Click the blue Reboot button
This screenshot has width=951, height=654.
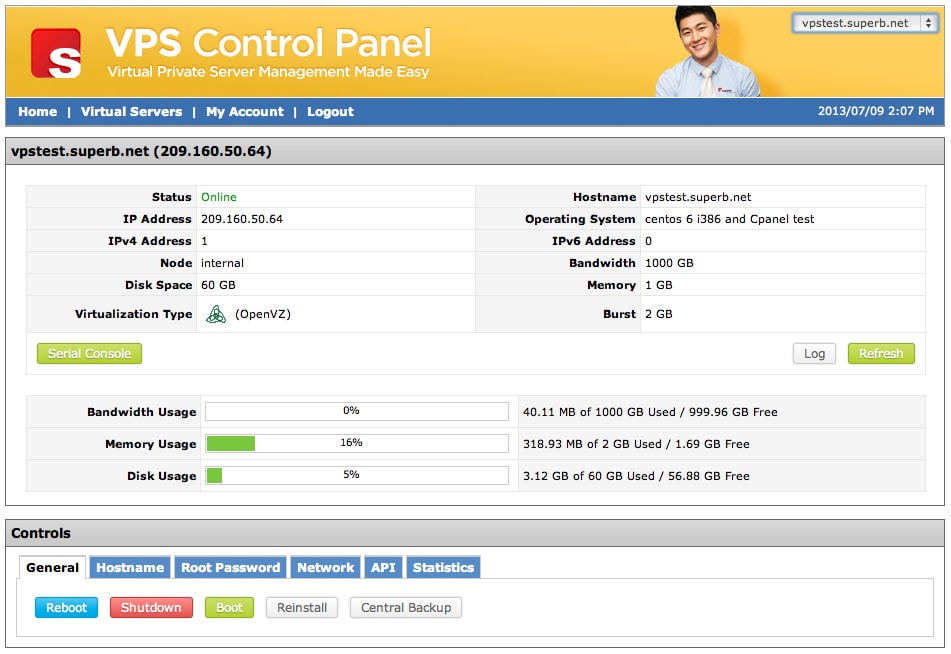[x=67, y=607]
